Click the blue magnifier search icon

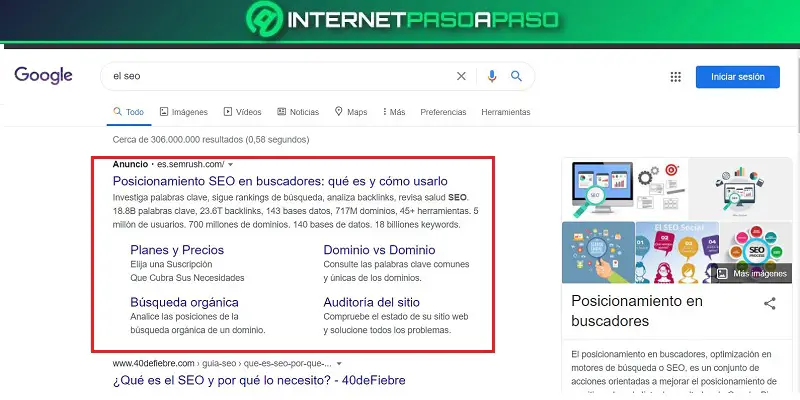516,76
